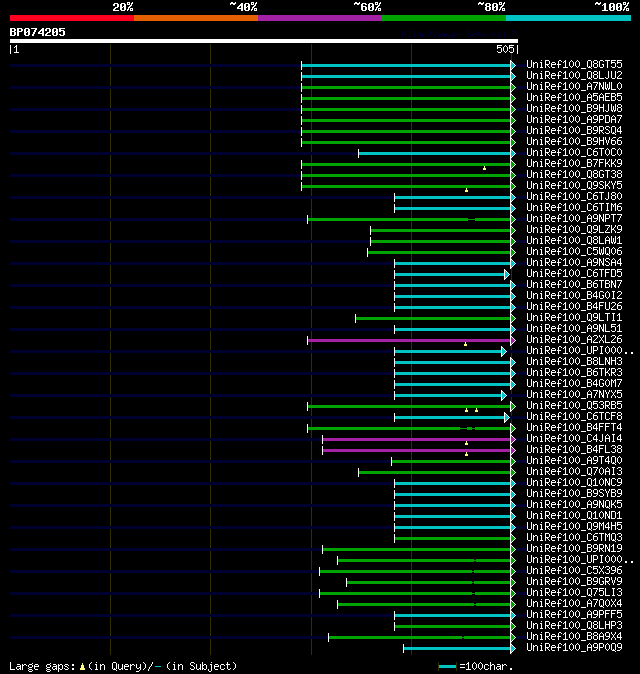Open hit UniRef100_A9T4Q0

(574, 461)
